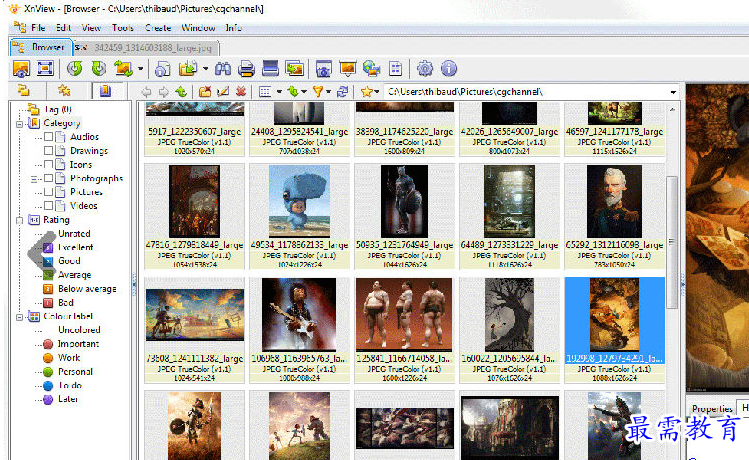This screenshot has width=749, height=460.
Task: Open Options gear icon
Action: 425,69
